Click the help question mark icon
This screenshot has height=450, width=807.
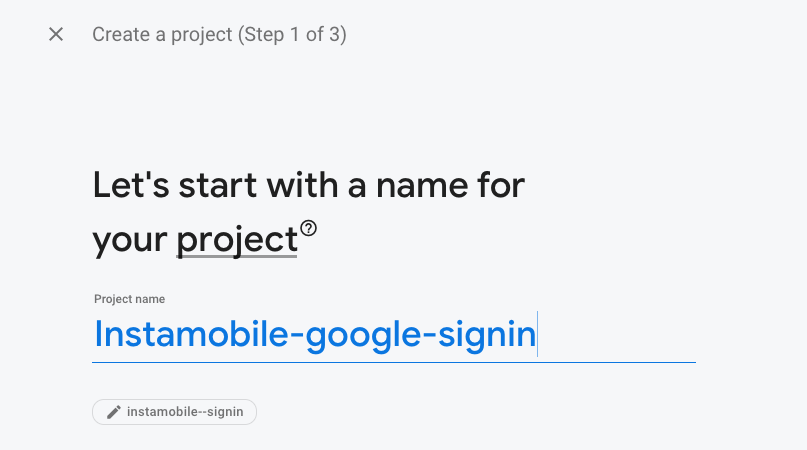pyautogui.click(x=308, y=229)
